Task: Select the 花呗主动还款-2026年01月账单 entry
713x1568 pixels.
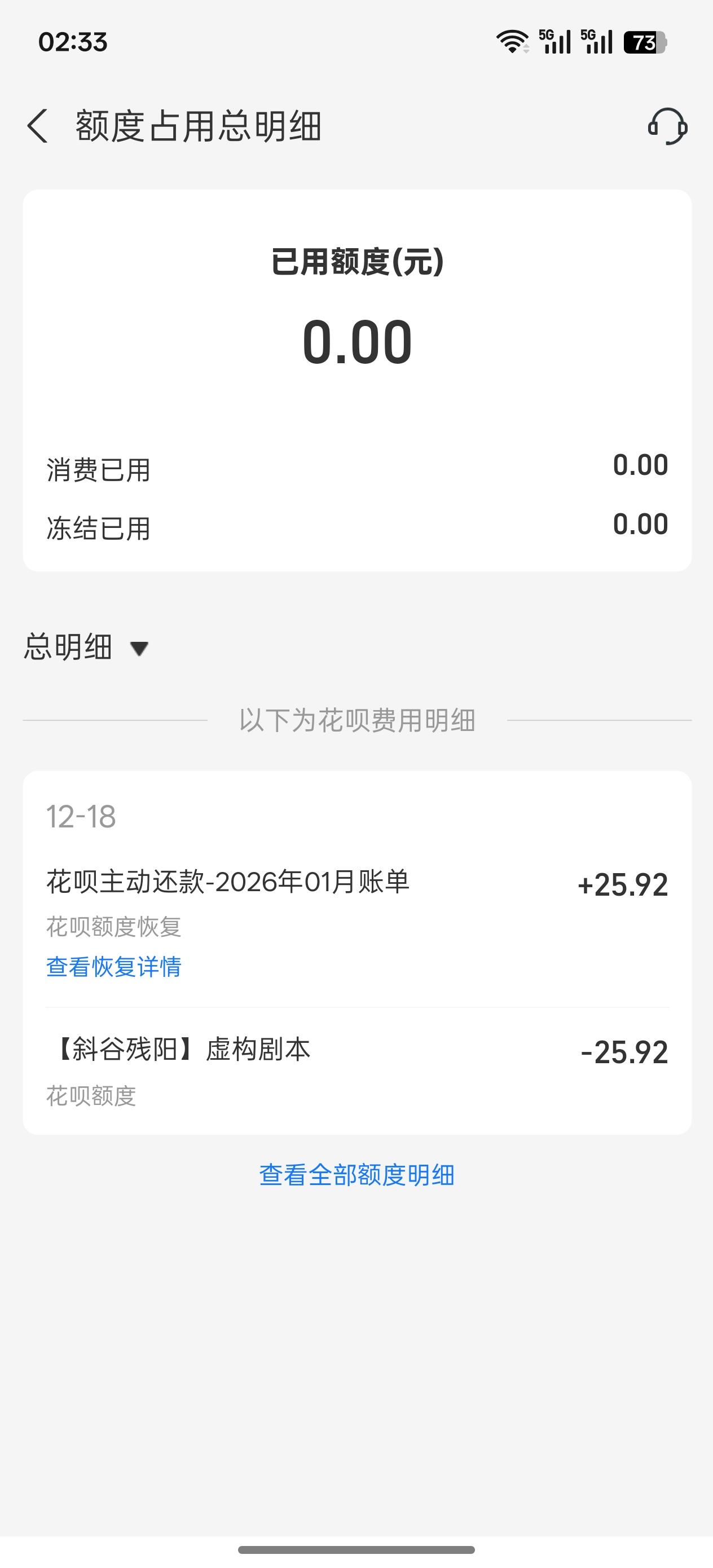Action: 228,882
